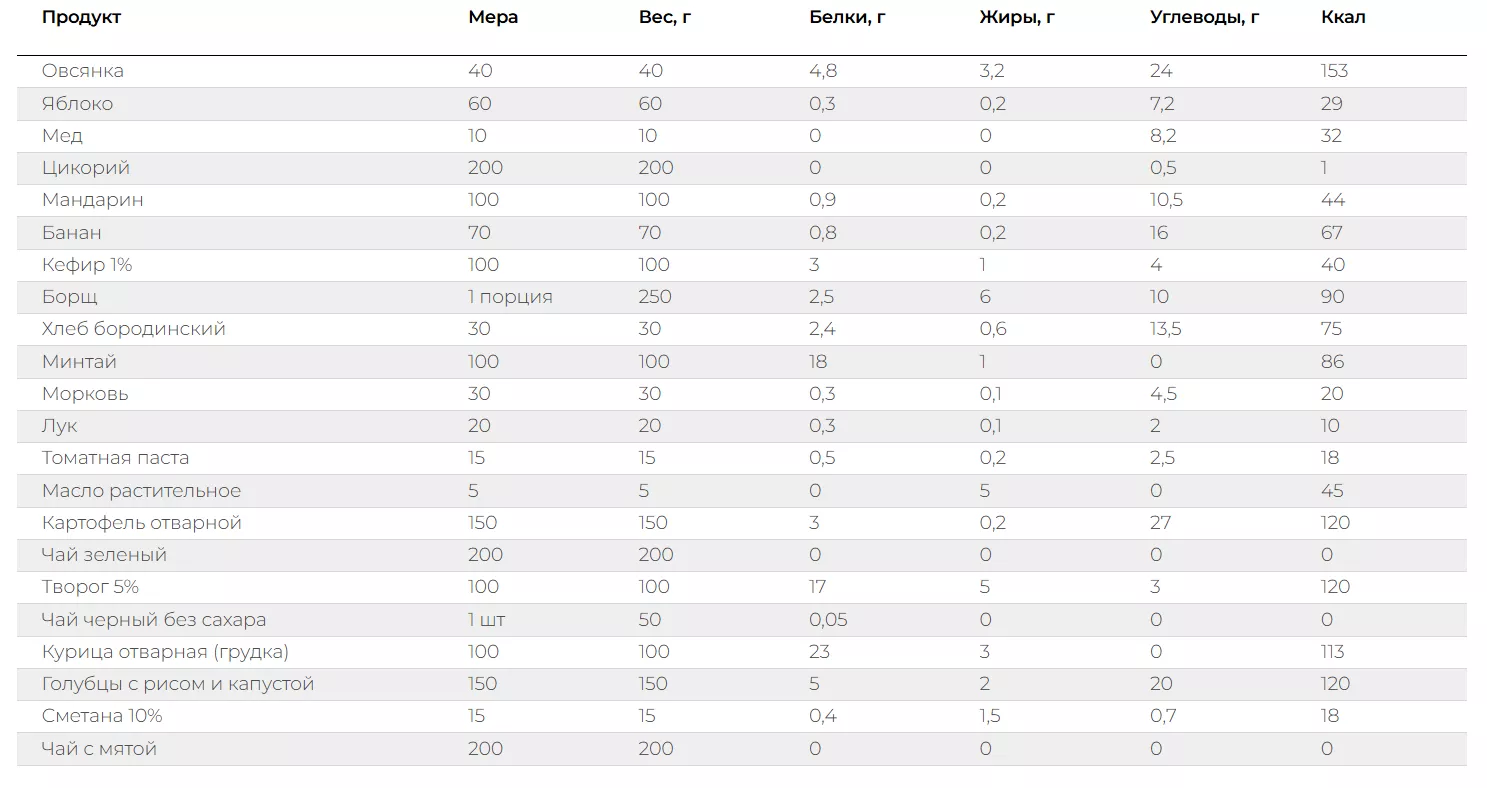Click the 'Вес, г' column header
Screen dimensions: 1487x788
click(x=665, y=17)
